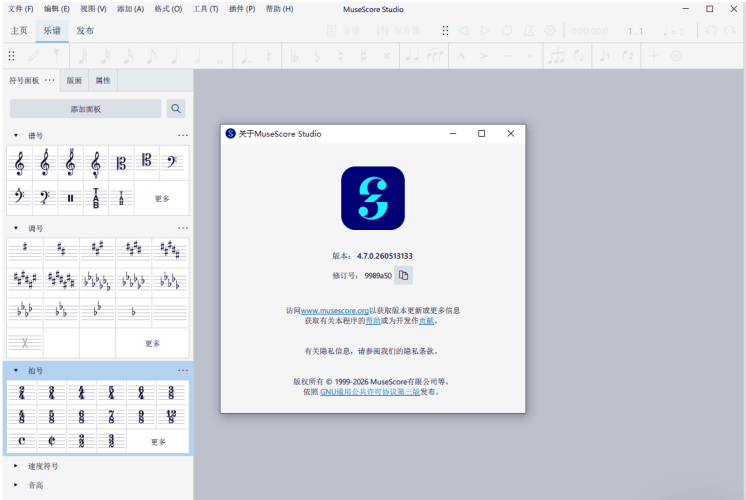The image size is (746, 500).
Task: Switch to the 发布 tab
Action: click(x=85, y=31)
